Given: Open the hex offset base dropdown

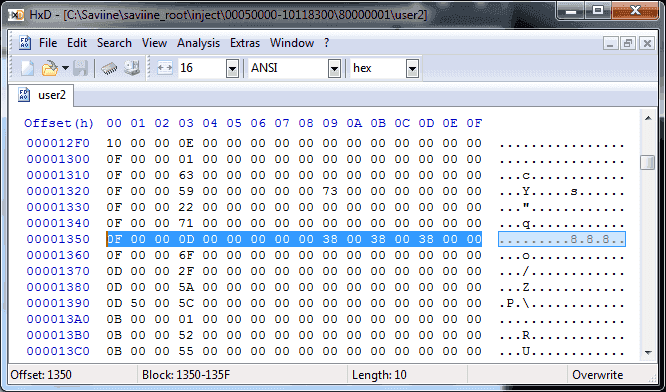Looking at the screenshot, I should [412, 68].
